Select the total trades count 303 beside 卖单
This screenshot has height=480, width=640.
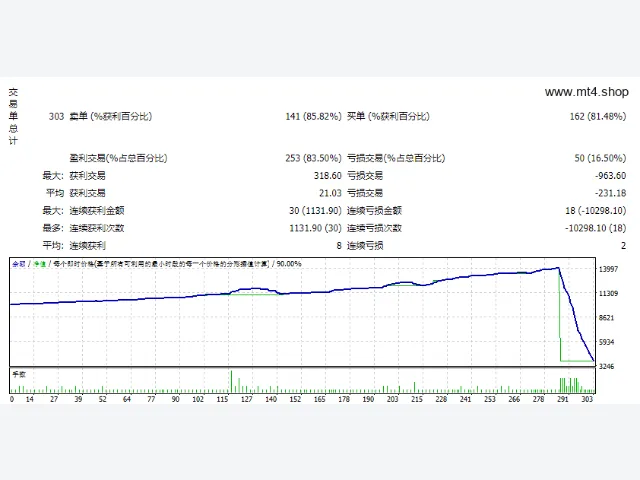tap(56, 116)
